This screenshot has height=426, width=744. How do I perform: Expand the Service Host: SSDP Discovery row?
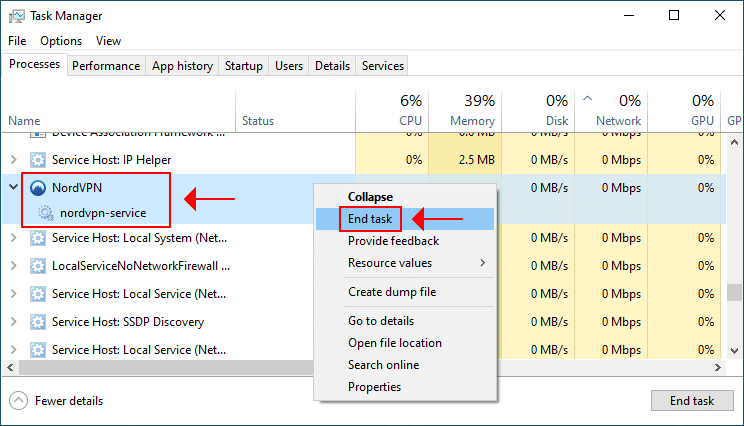[14, 322]
